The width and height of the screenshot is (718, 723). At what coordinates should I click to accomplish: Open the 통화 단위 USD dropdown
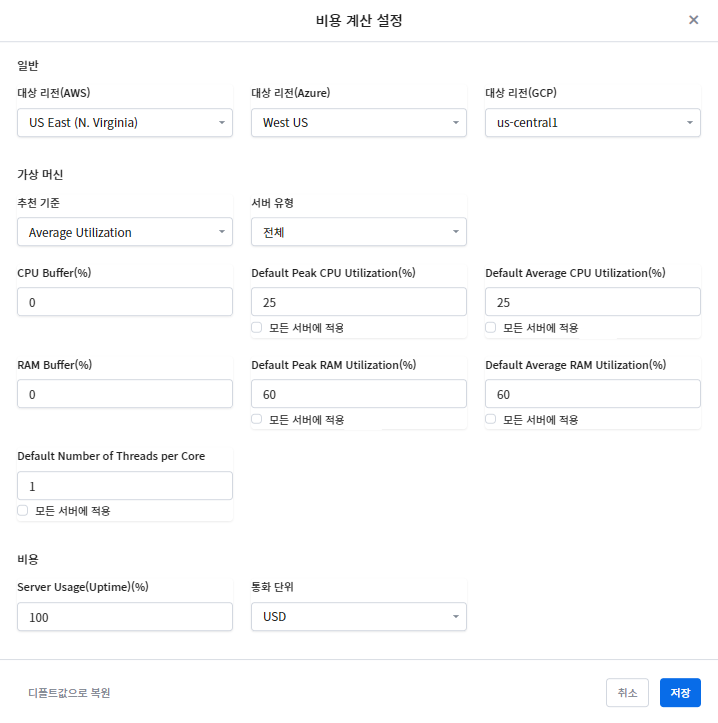click(358, 617)
